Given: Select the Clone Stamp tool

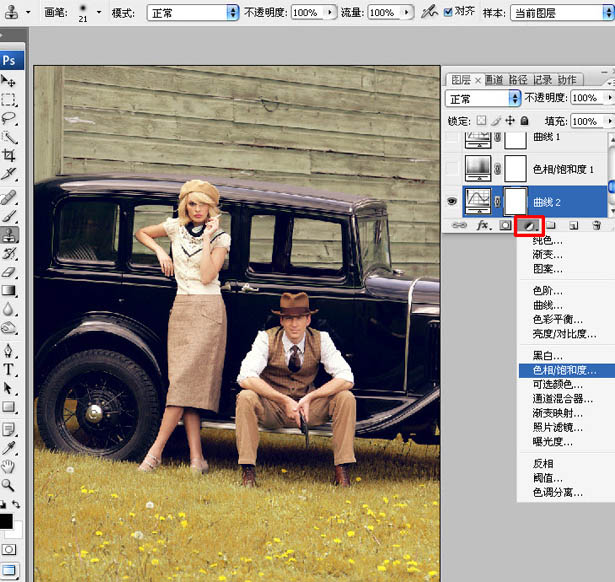Looking at the screenshot, I should coord(9,235).
